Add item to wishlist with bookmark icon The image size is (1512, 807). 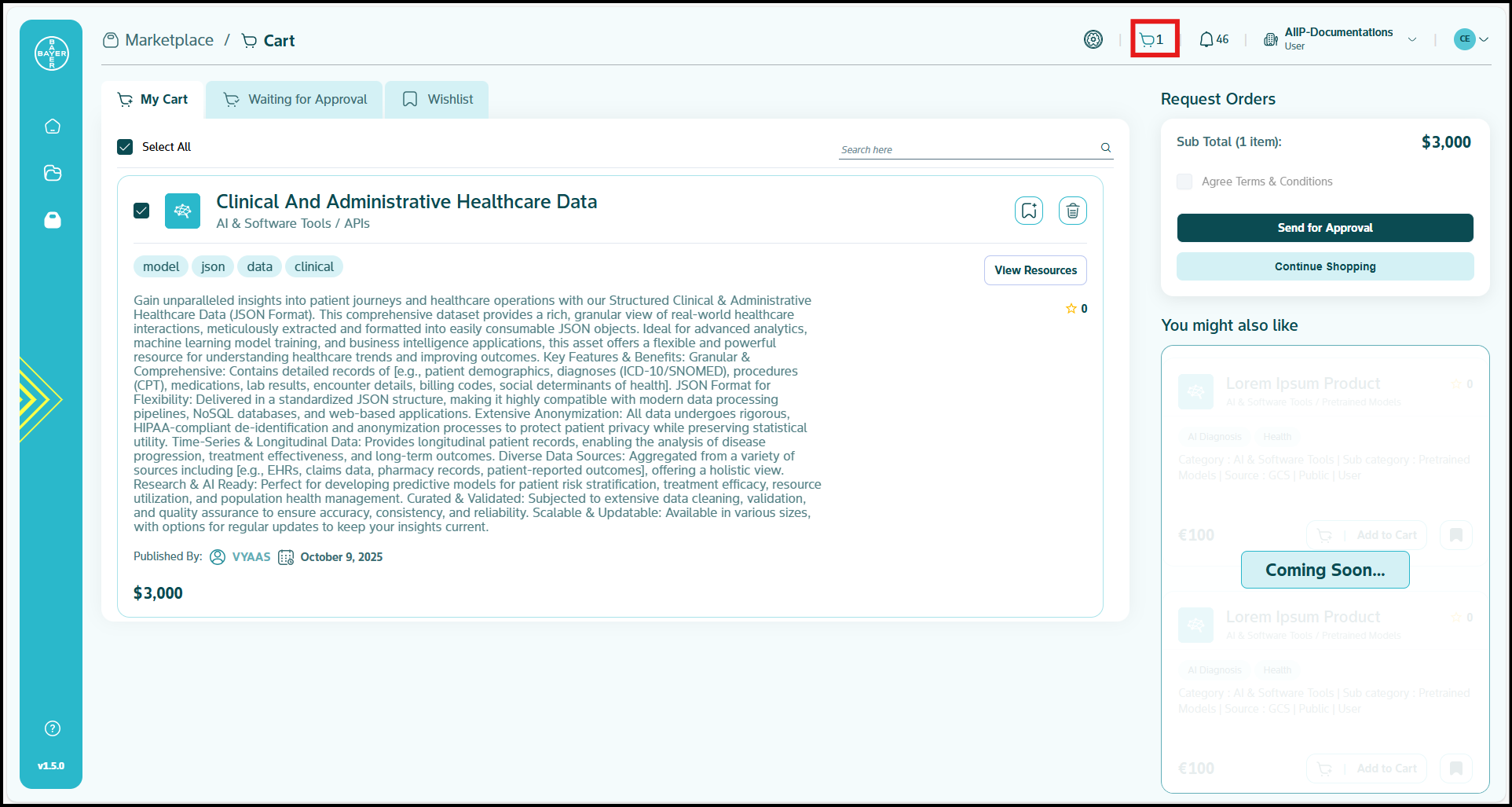1028,211
